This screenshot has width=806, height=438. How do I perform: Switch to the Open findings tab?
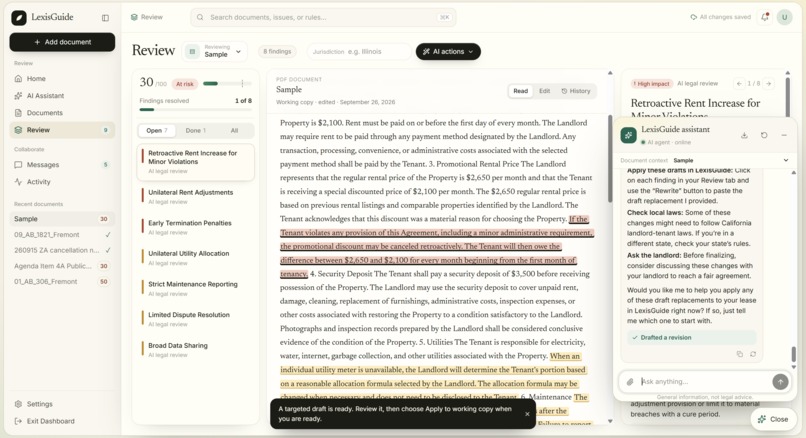pyautogui.click(x=156, y=131)
